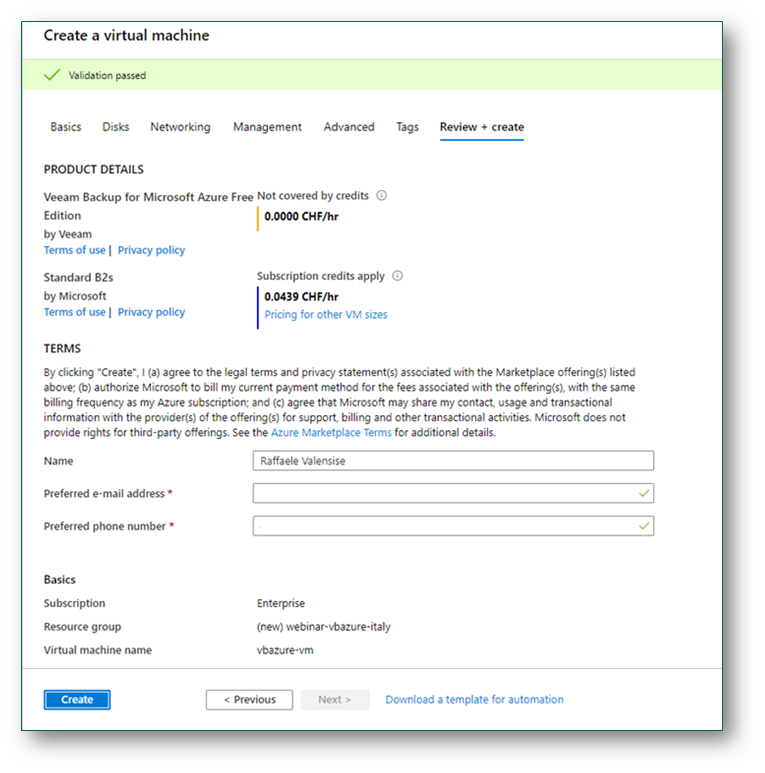Click the Name input field
The width and height of the screenshot is (765, 773).
[x=453, y=460]
